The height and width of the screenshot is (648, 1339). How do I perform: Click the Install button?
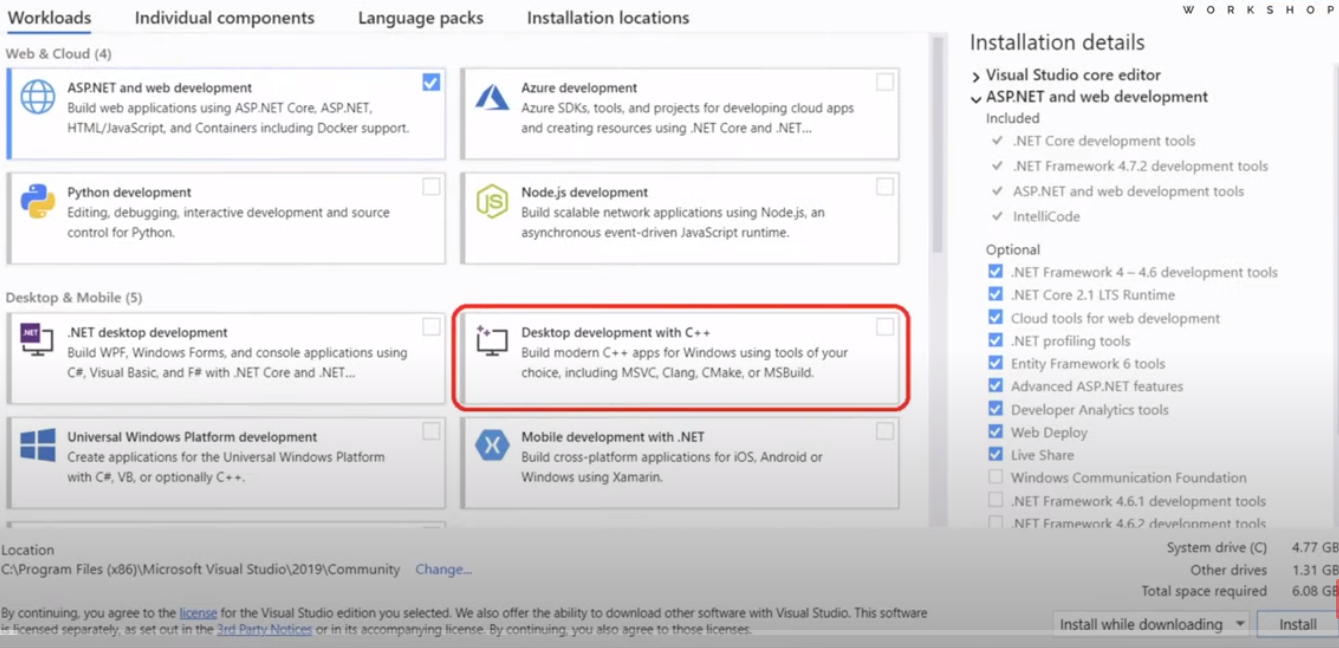click(x=1298, y=624)
